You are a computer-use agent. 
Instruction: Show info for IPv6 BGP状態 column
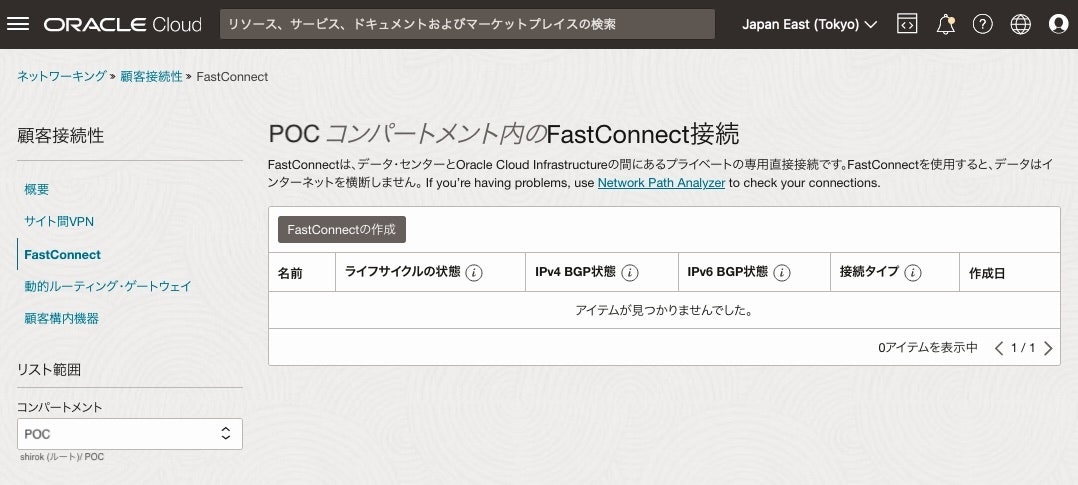(x=782, y=272)
